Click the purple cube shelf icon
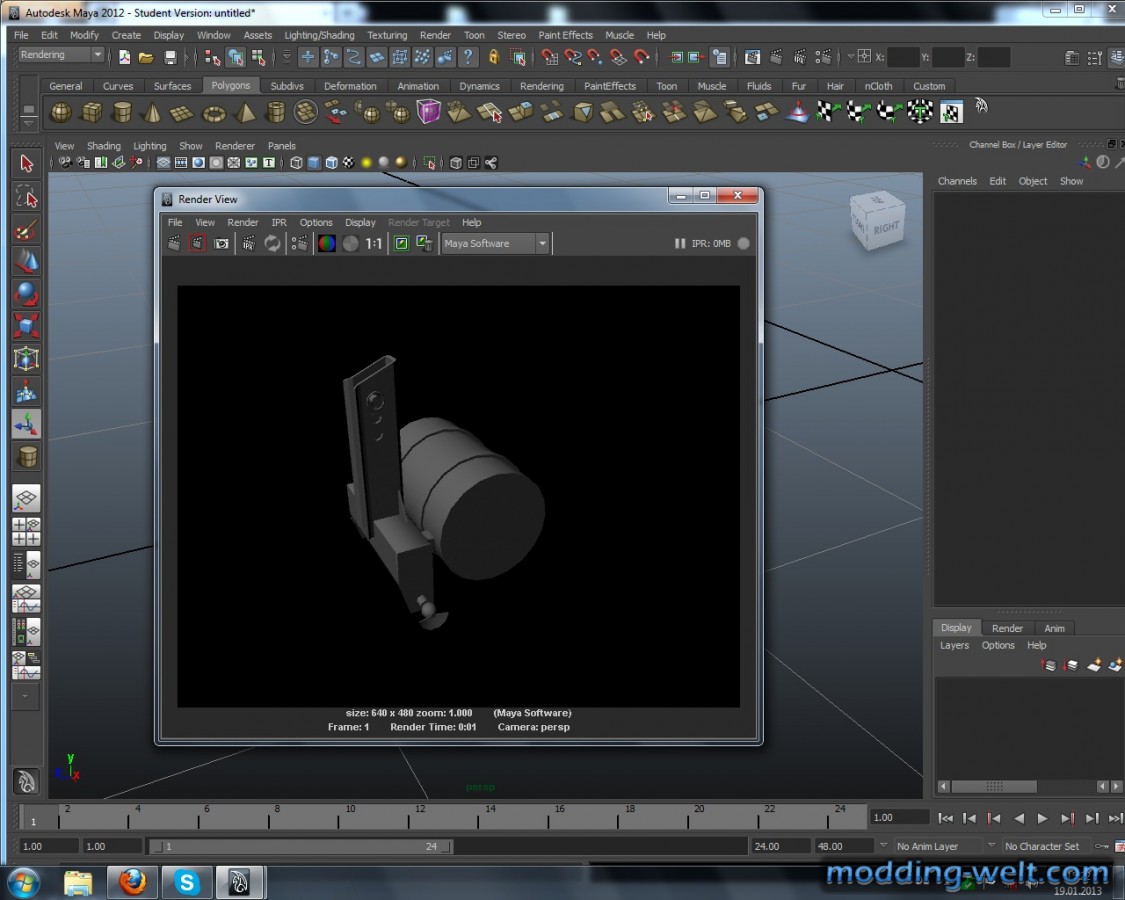This screenshot has width=1125, height=900. coord(428,113)
